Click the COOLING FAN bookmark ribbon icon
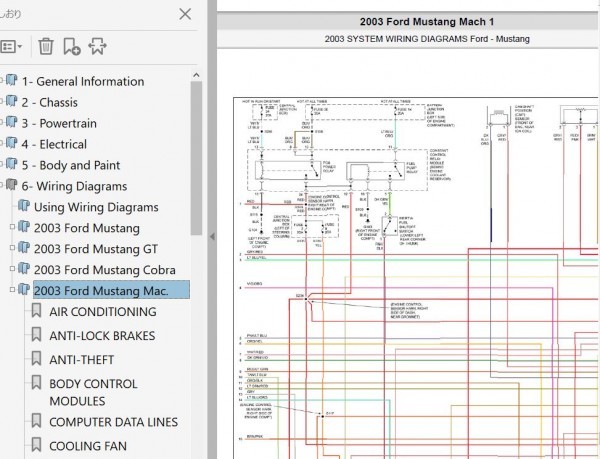The width and height of the screenshot is (600, 459). point(36,444)
